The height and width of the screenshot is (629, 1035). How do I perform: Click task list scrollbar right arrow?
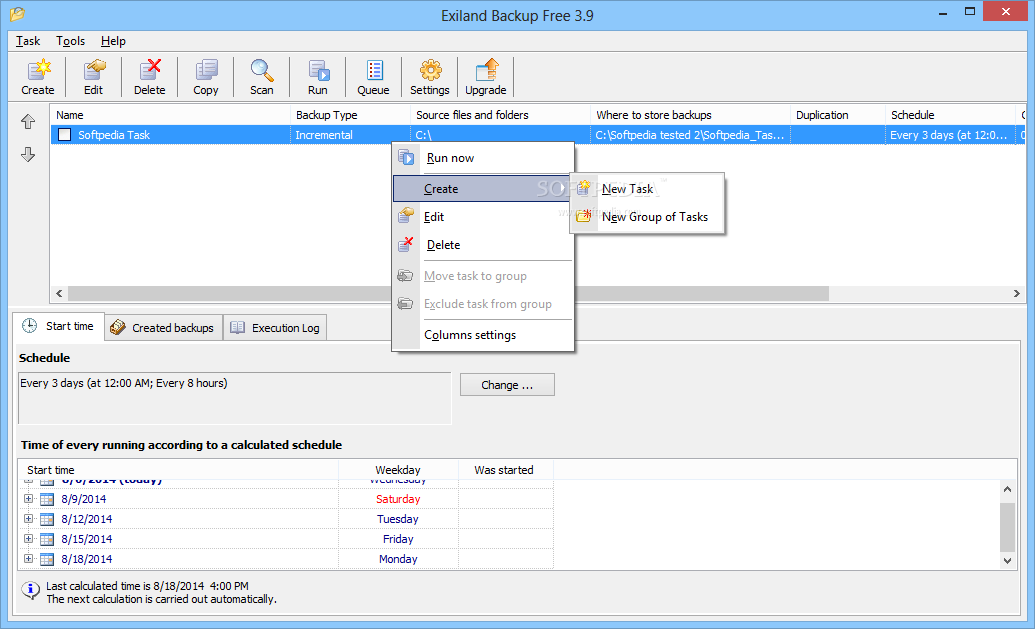click(x=1017, y=293)
